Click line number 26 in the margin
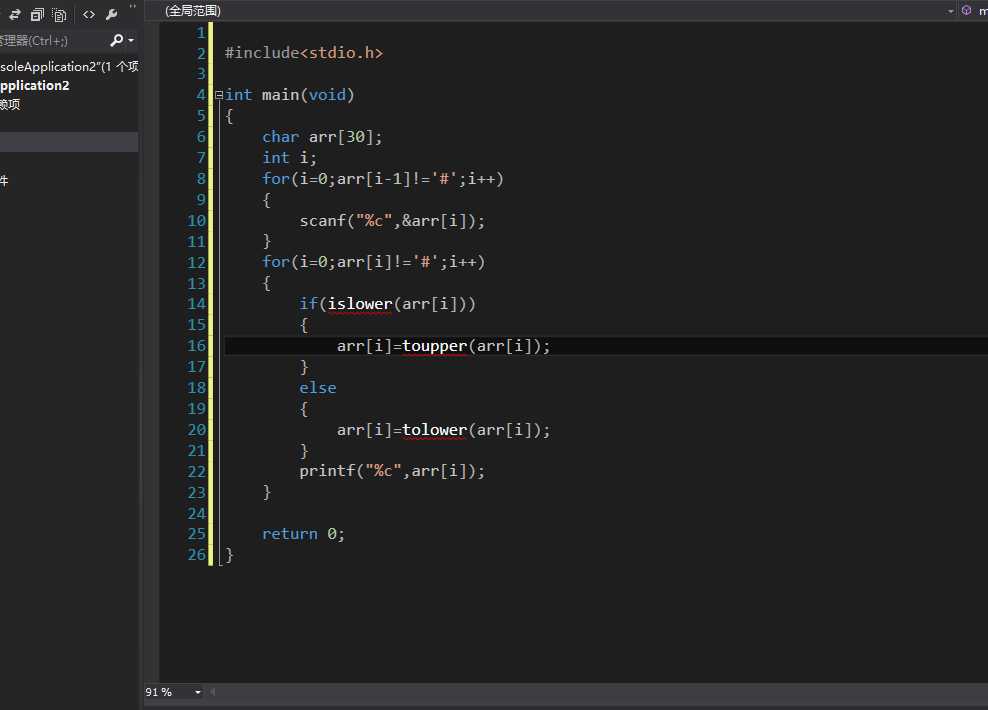988x710 pixels. point(197,555)
